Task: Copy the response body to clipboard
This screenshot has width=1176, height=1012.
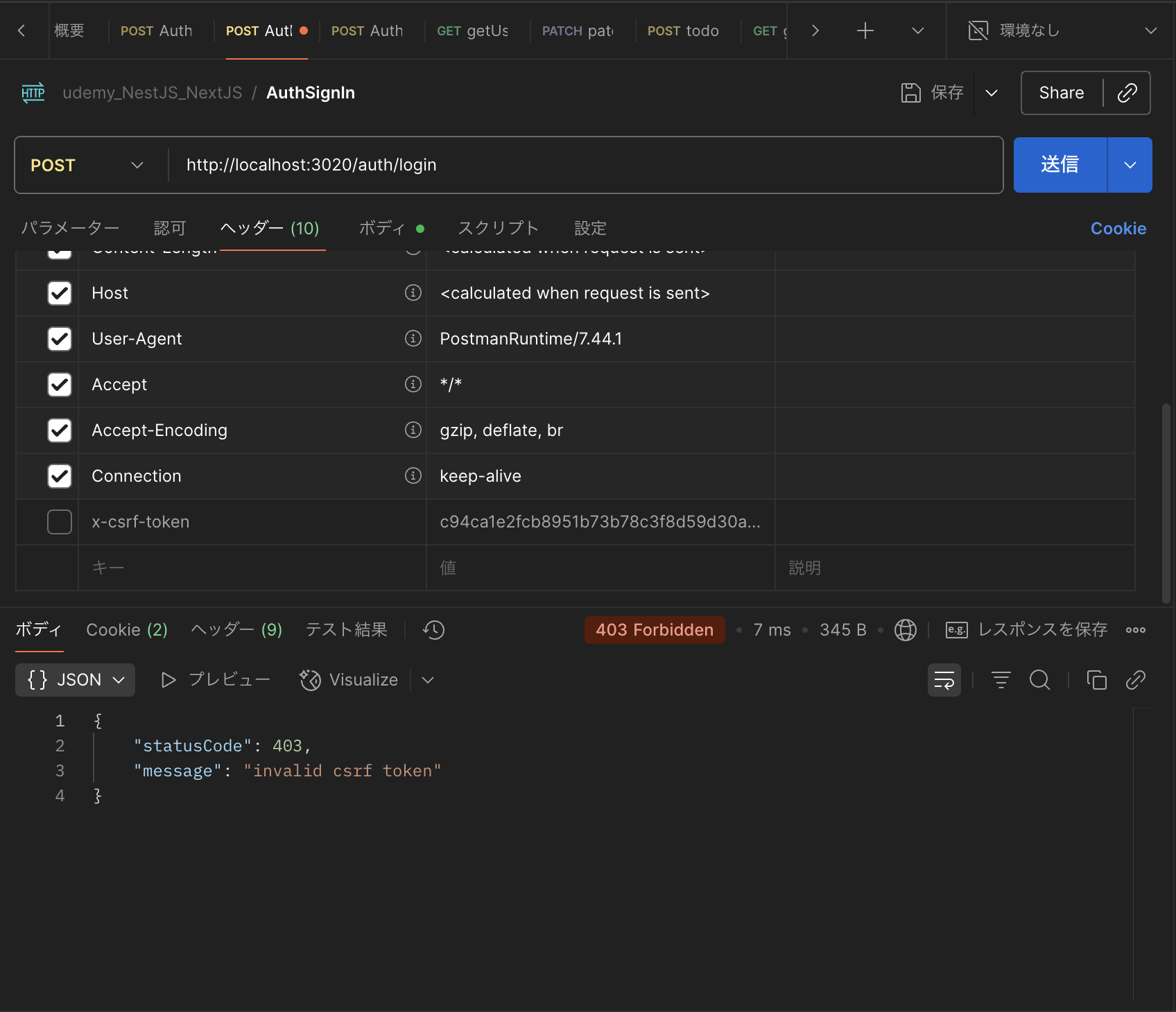Action: pyautogui.click(x=1097, y=680)
